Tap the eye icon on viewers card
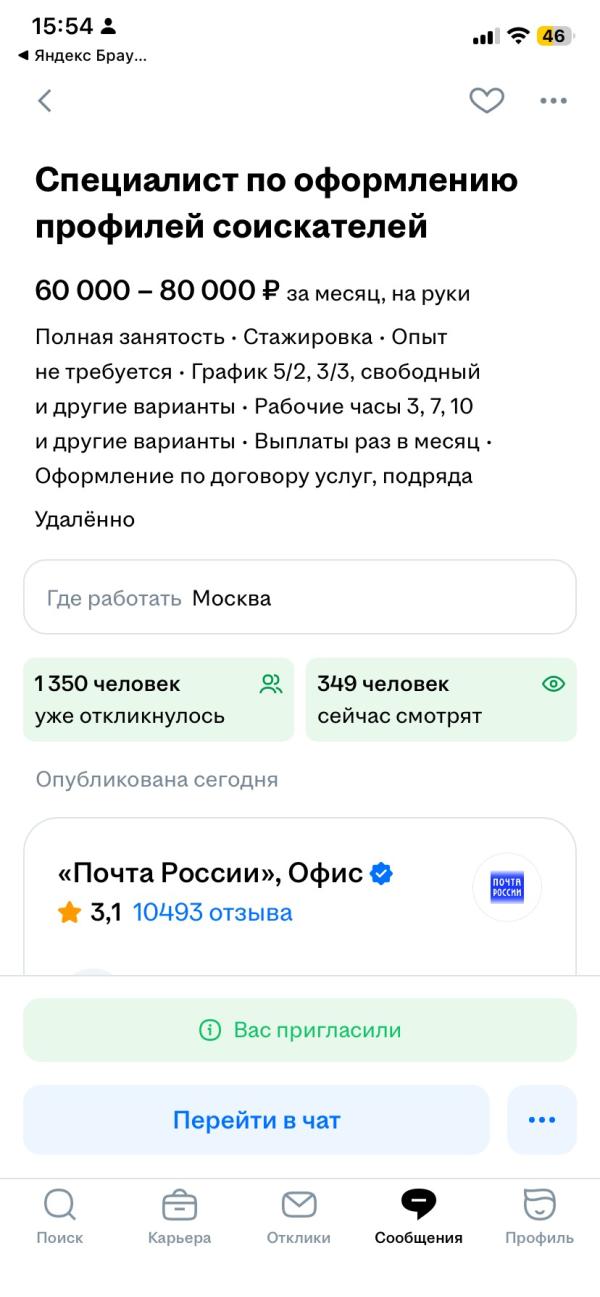Image resolution: width=600 pixels, height=1297 pixels. tap(553, 685)
